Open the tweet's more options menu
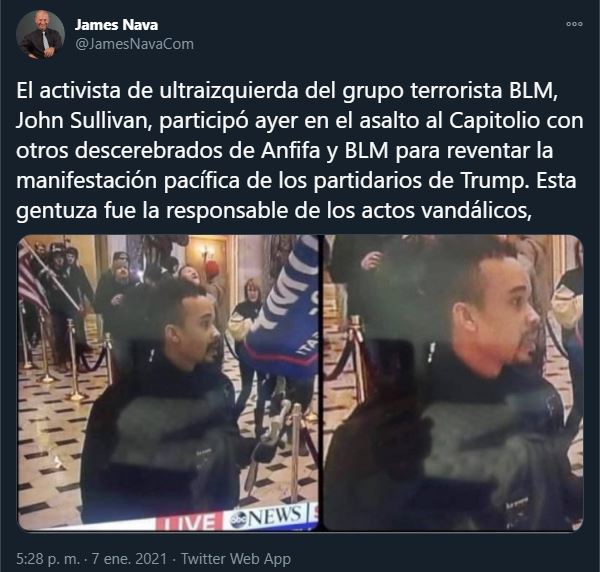 574,24
